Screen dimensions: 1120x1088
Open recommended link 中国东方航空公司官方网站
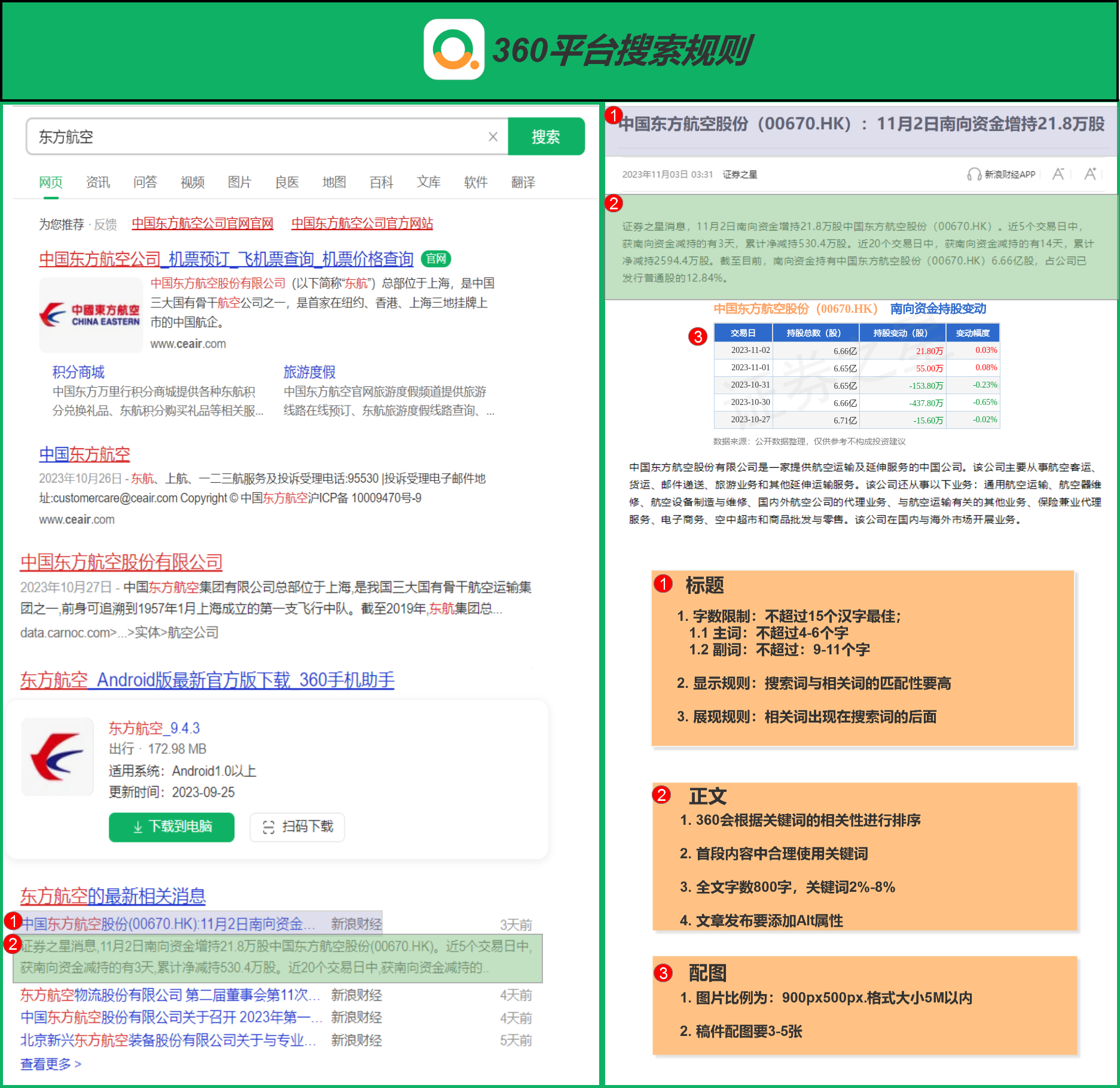(x=362, y=223)
